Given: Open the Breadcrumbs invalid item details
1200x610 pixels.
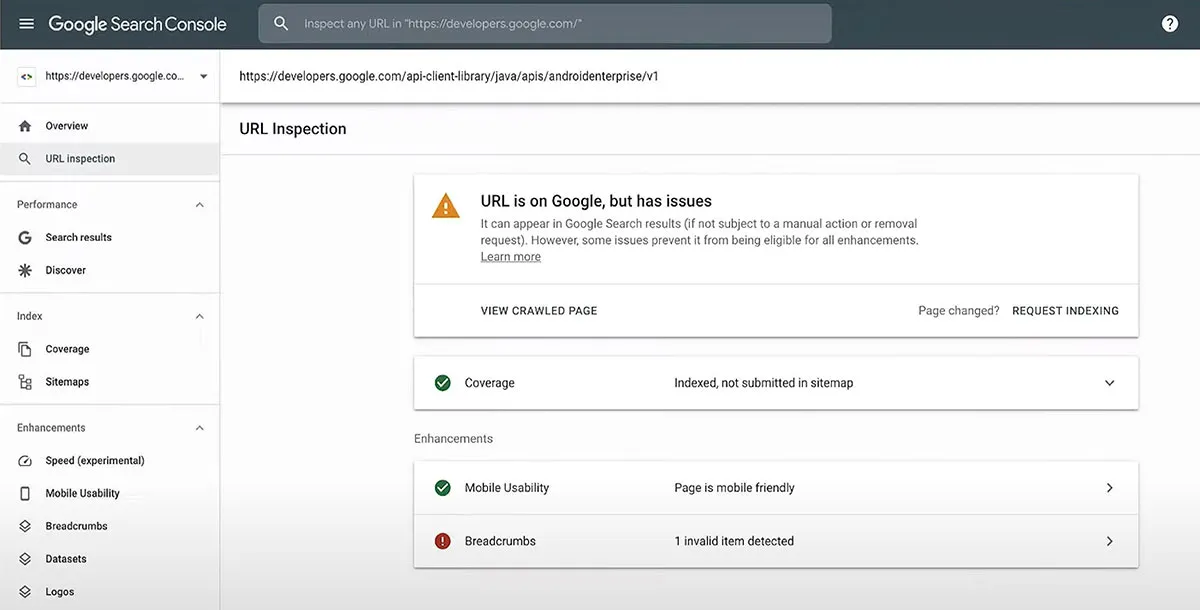Looking at the screenshot, I should point(1109,540).
